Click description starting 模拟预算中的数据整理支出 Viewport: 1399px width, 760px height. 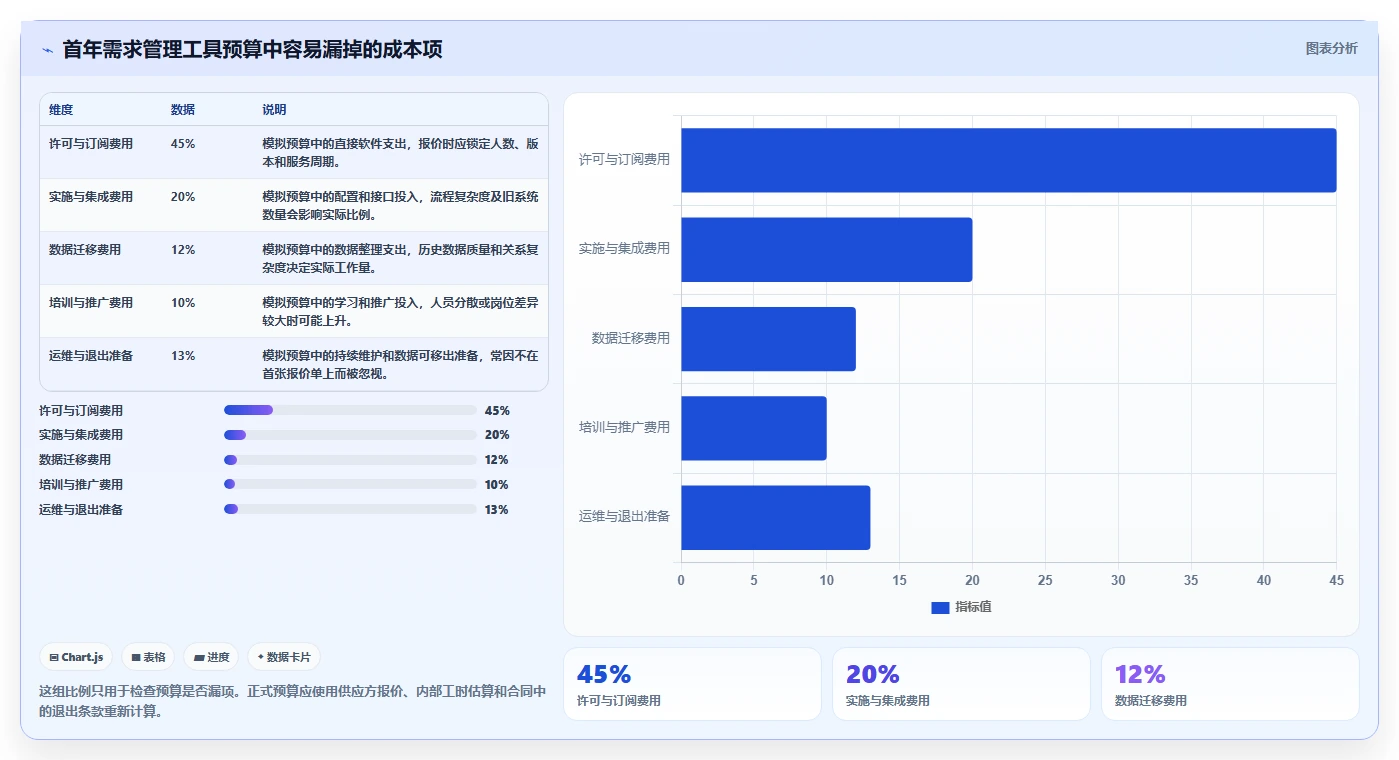(400, 258)
